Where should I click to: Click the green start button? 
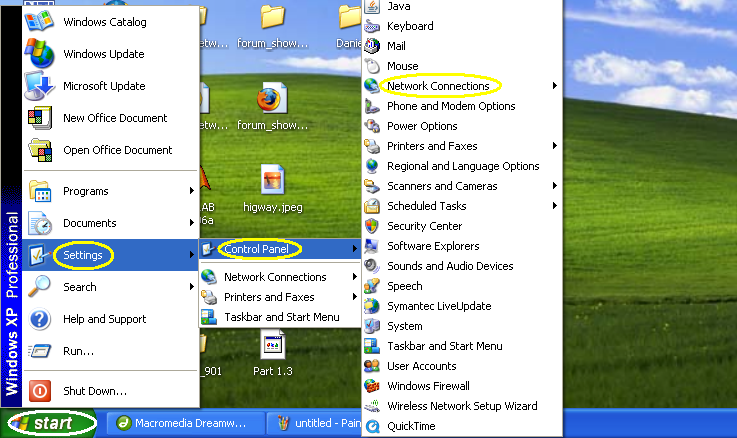(49, 423)
